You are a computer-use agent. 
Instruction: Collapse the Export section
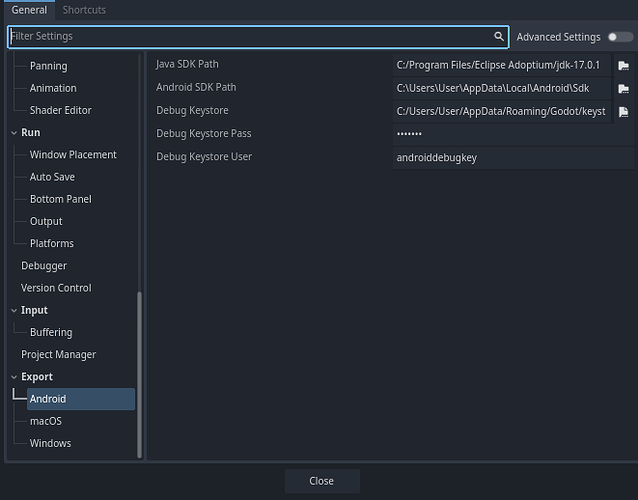(14, 377)
